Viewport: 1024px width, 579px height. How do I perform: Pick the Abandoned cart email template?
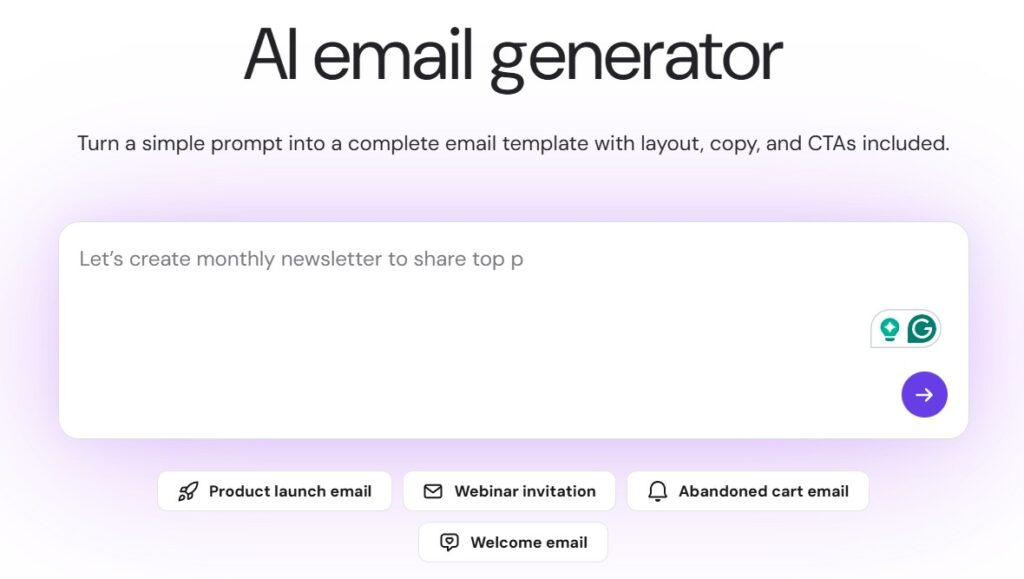pos(748,490)
